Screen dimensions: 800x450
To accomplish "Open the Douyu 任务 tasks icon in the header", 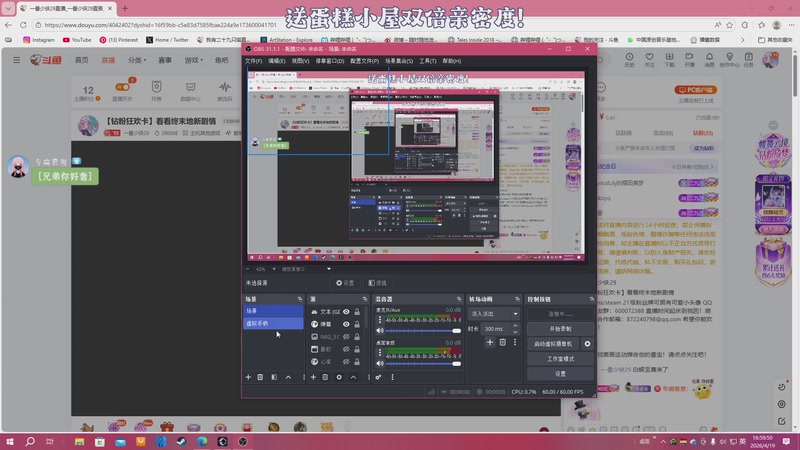I will pyautogui.click(x=748, y=59).
